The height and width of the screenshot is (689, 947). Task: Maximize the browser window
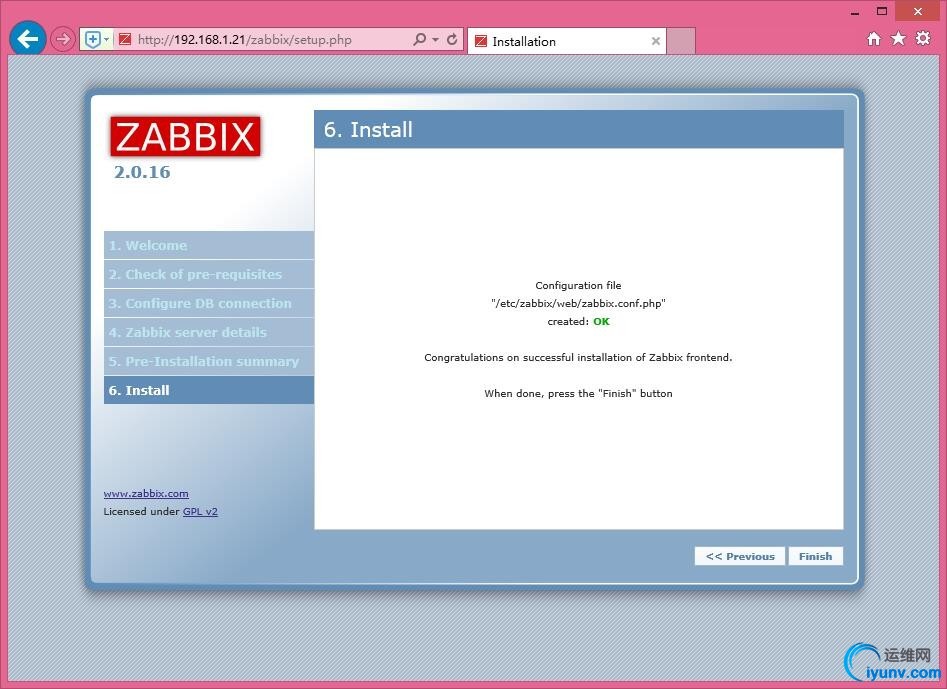click(882, 11)
